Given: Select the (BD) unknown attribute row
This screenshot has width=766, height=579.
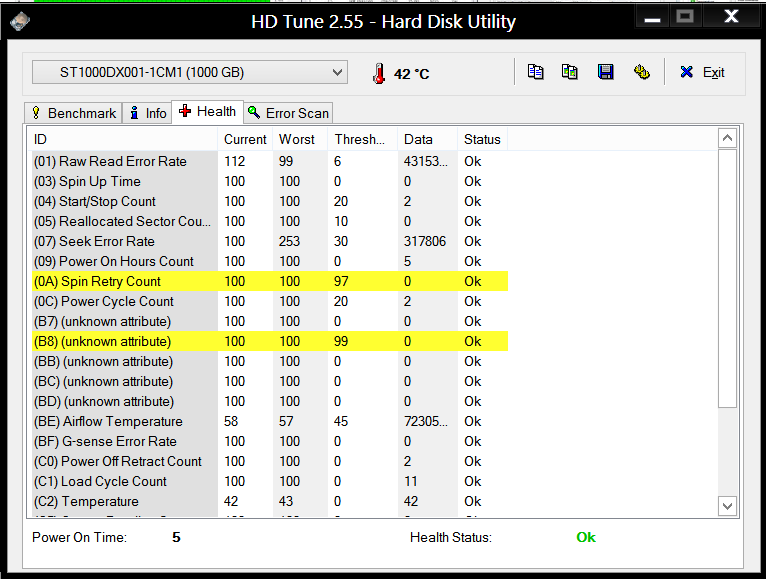Looking at the screenshot, I should coord(270,402).
